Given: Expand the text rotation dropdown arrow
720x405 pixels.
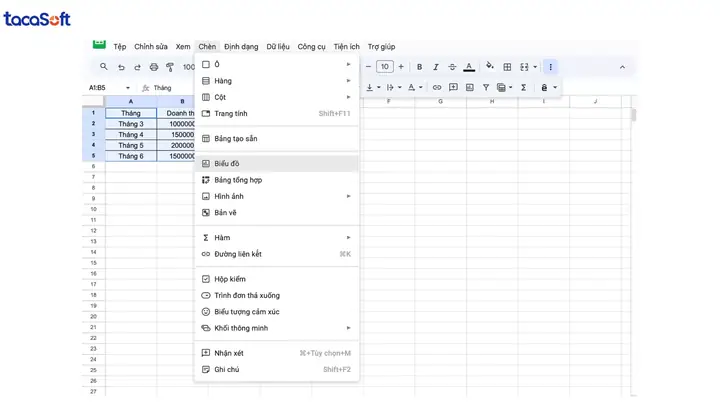Looking at the screenshot, I should click(421, 87).
